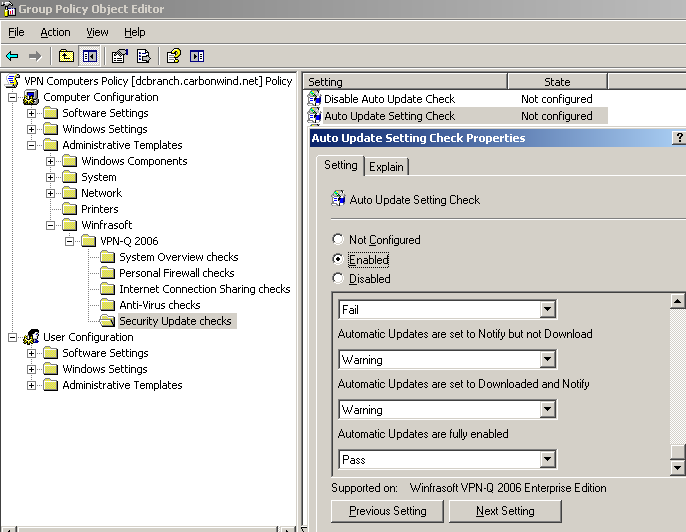This screenshot has height=532, width=686.
Task: Click the Previous Setting button
Action: [x=387, y=511]
